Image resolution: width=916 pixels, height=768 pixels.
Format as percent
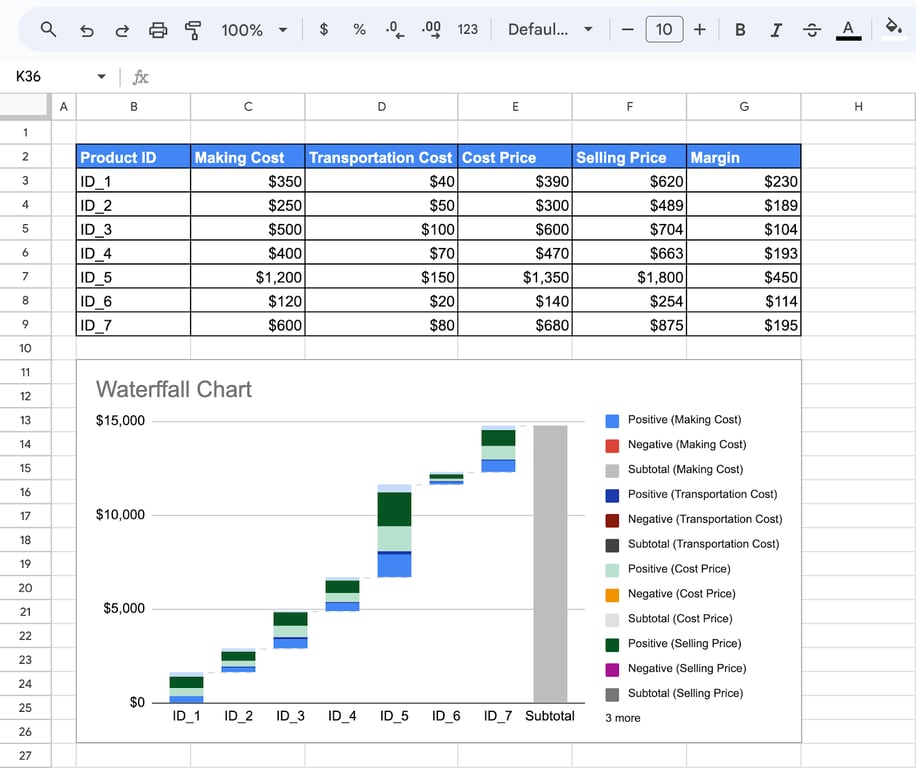click(359, 29)
